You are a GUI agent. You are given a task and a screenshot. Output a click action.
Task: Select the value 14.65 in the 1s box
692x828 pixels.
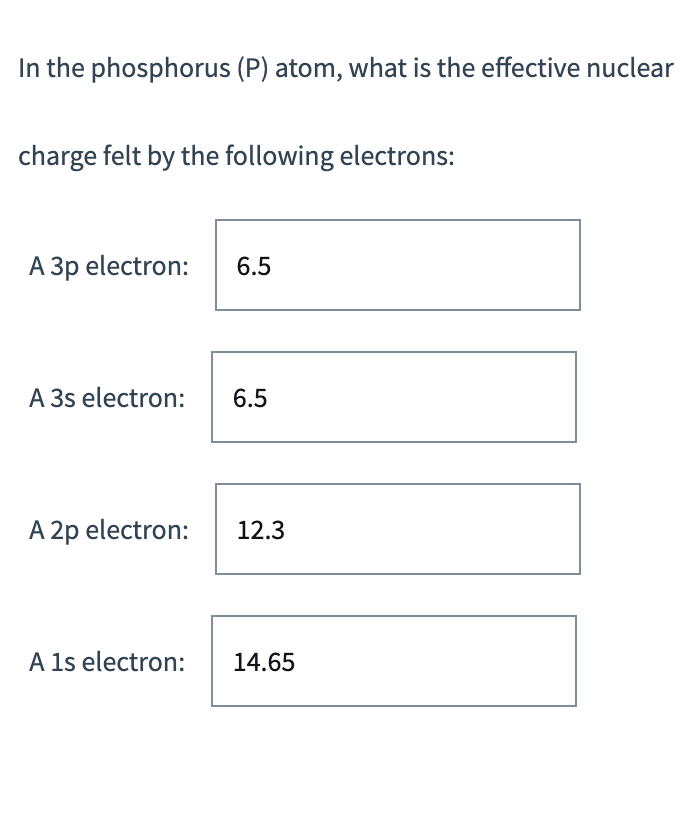click(264, 662)
